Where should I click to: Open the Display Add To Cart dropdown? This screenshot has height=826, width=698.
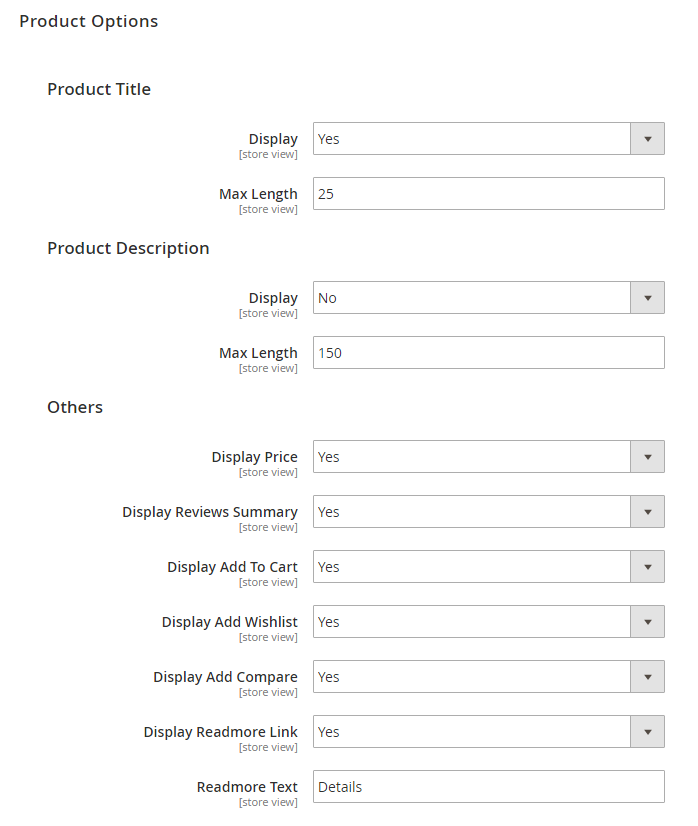pos(488,567)
